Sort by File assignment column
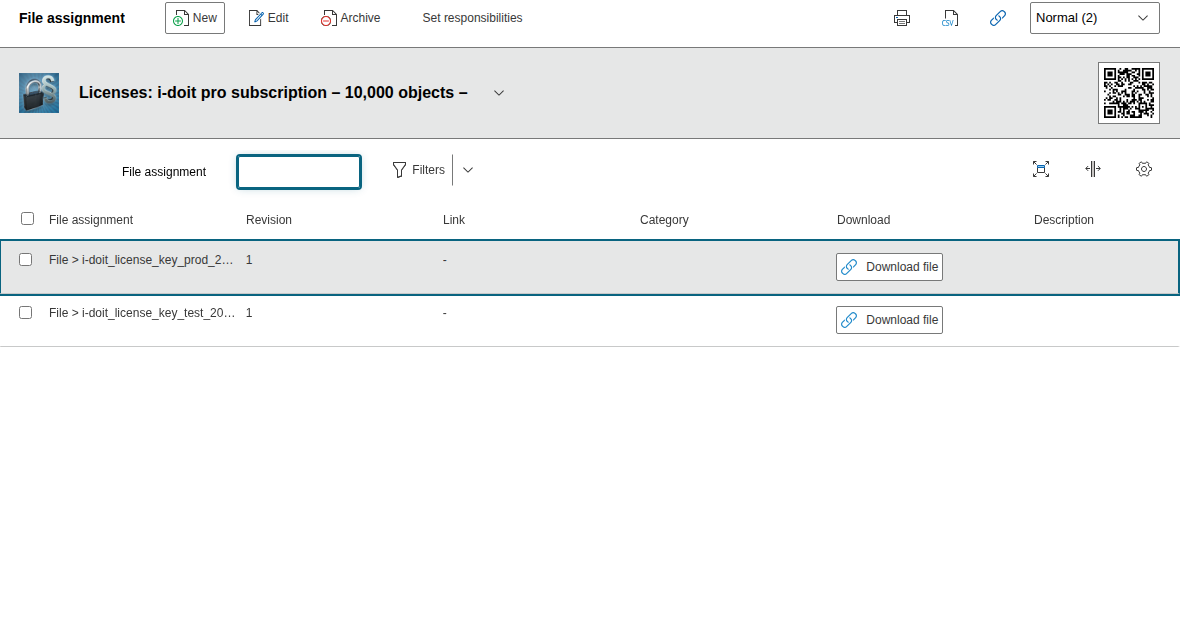 tap(91, 220)
